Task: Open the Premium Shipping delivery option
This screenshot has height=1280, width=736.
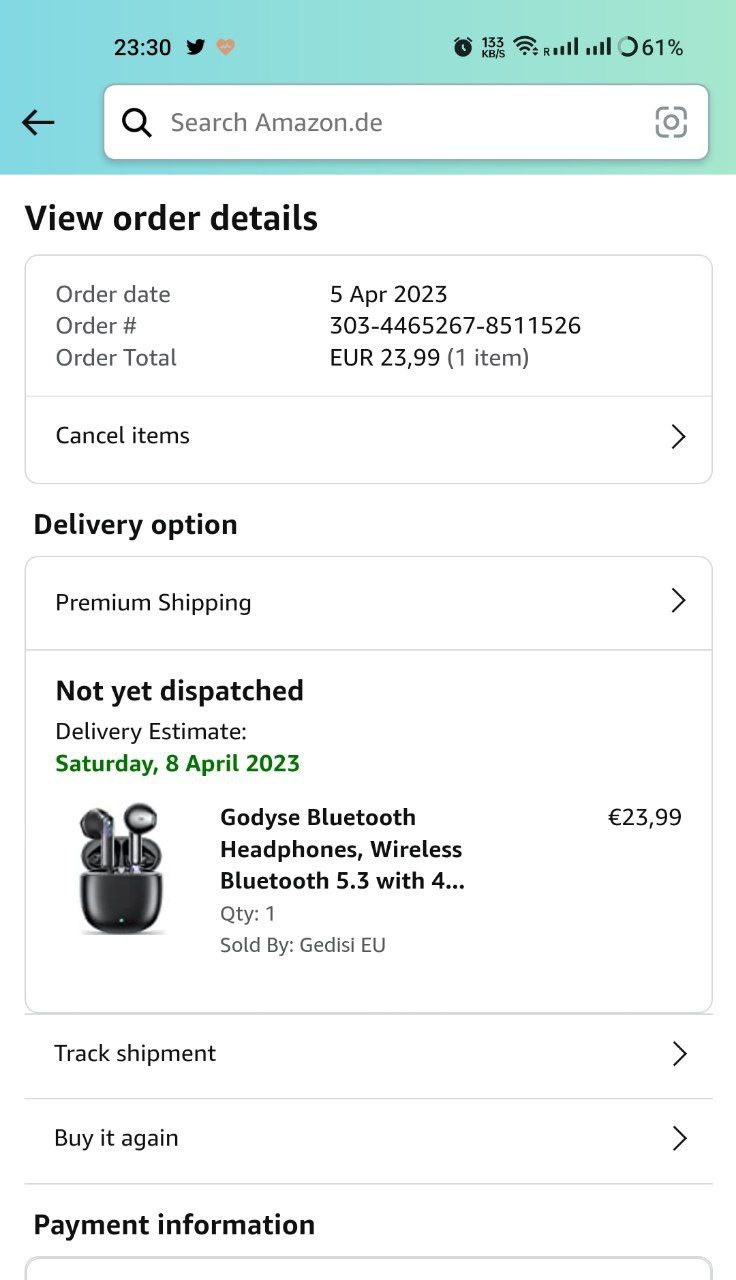Action: click(153, 603)
